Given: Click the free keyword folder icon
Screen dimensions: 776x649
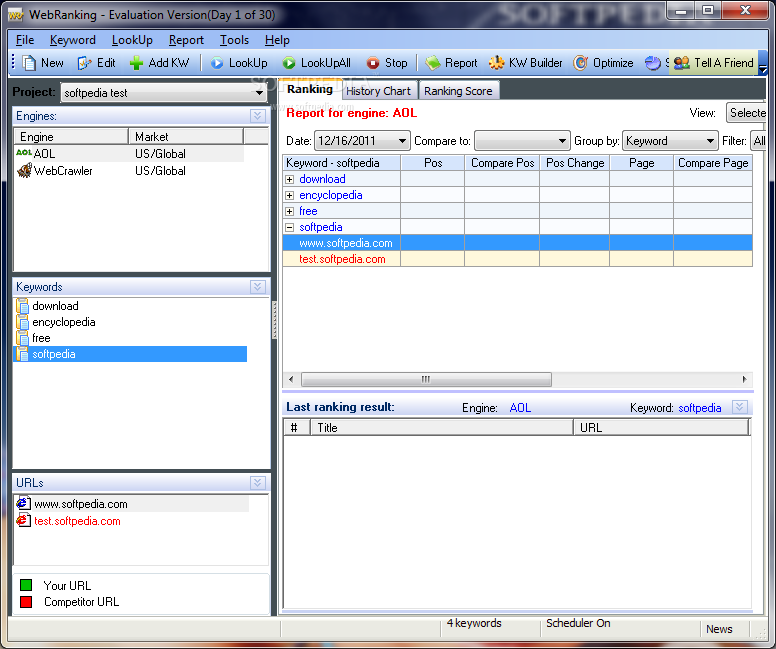Looking at the screenshot, I should click(x=22, y=338).
